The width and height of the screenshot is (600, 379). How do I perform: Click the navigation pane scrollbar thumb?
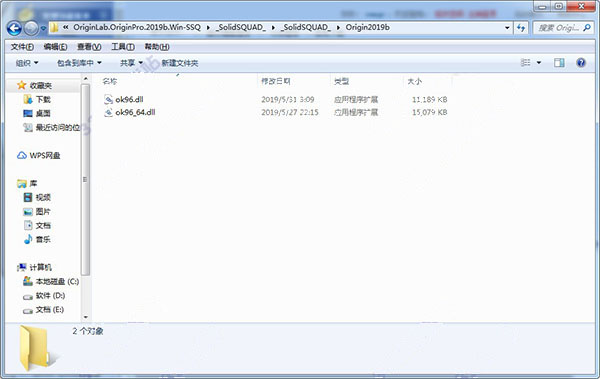(86, 179)
